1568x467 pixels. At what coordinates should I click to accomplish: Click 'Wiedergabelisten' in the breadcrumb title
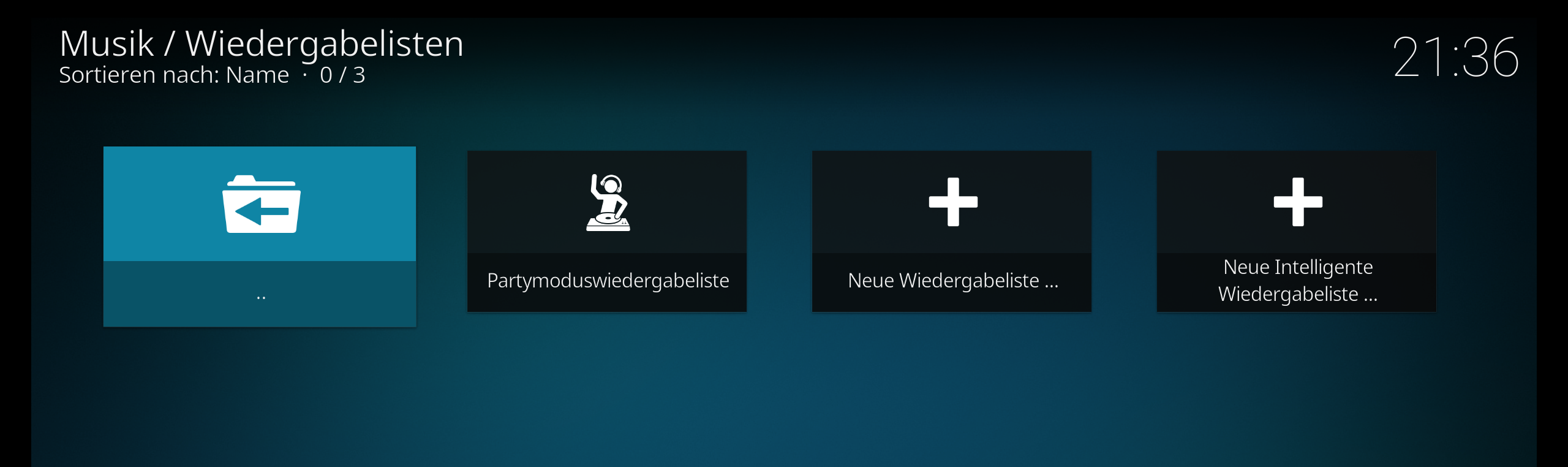325,44
